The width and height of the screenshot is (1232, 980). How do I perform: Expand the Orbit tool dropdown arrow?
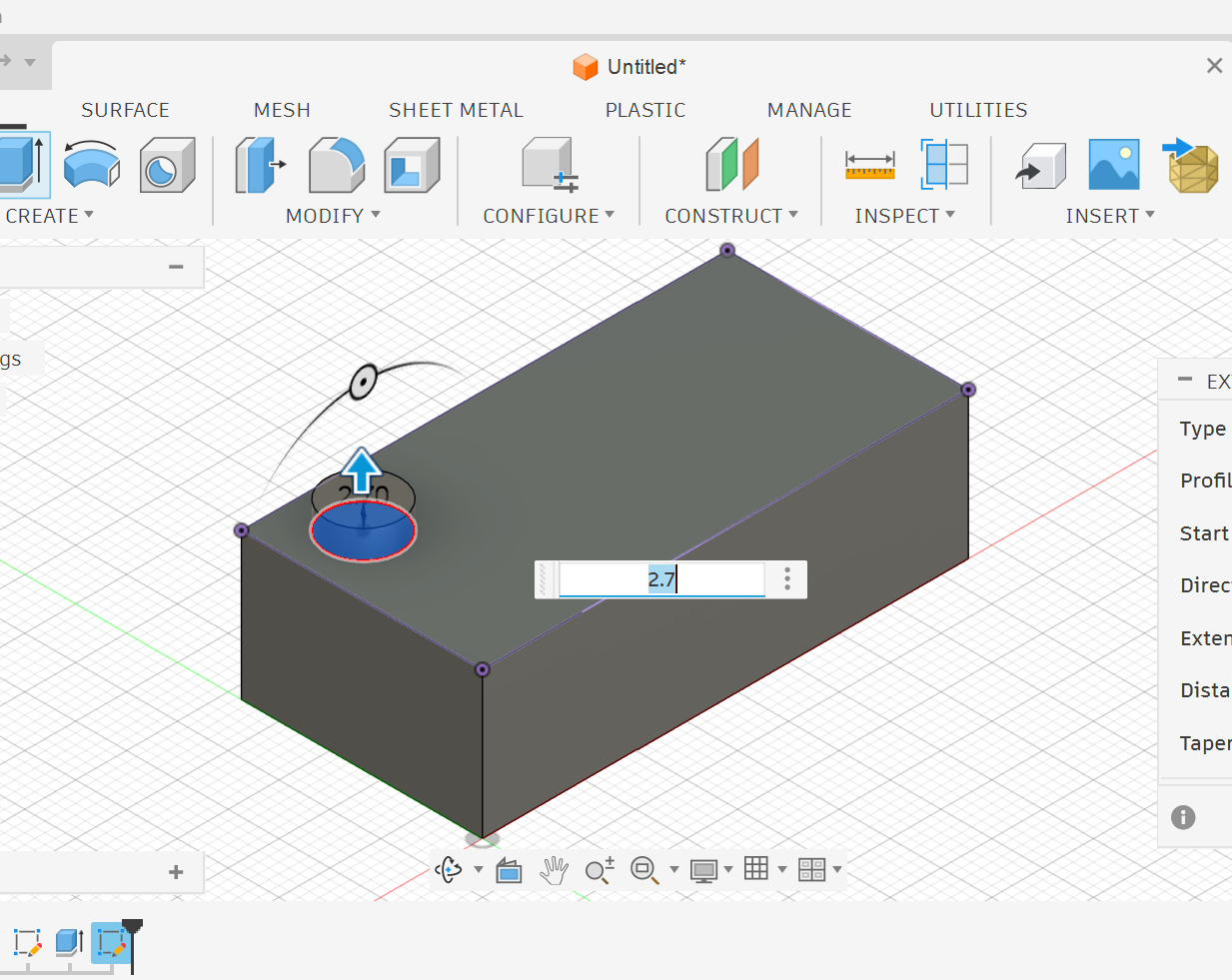coord(479,870)
